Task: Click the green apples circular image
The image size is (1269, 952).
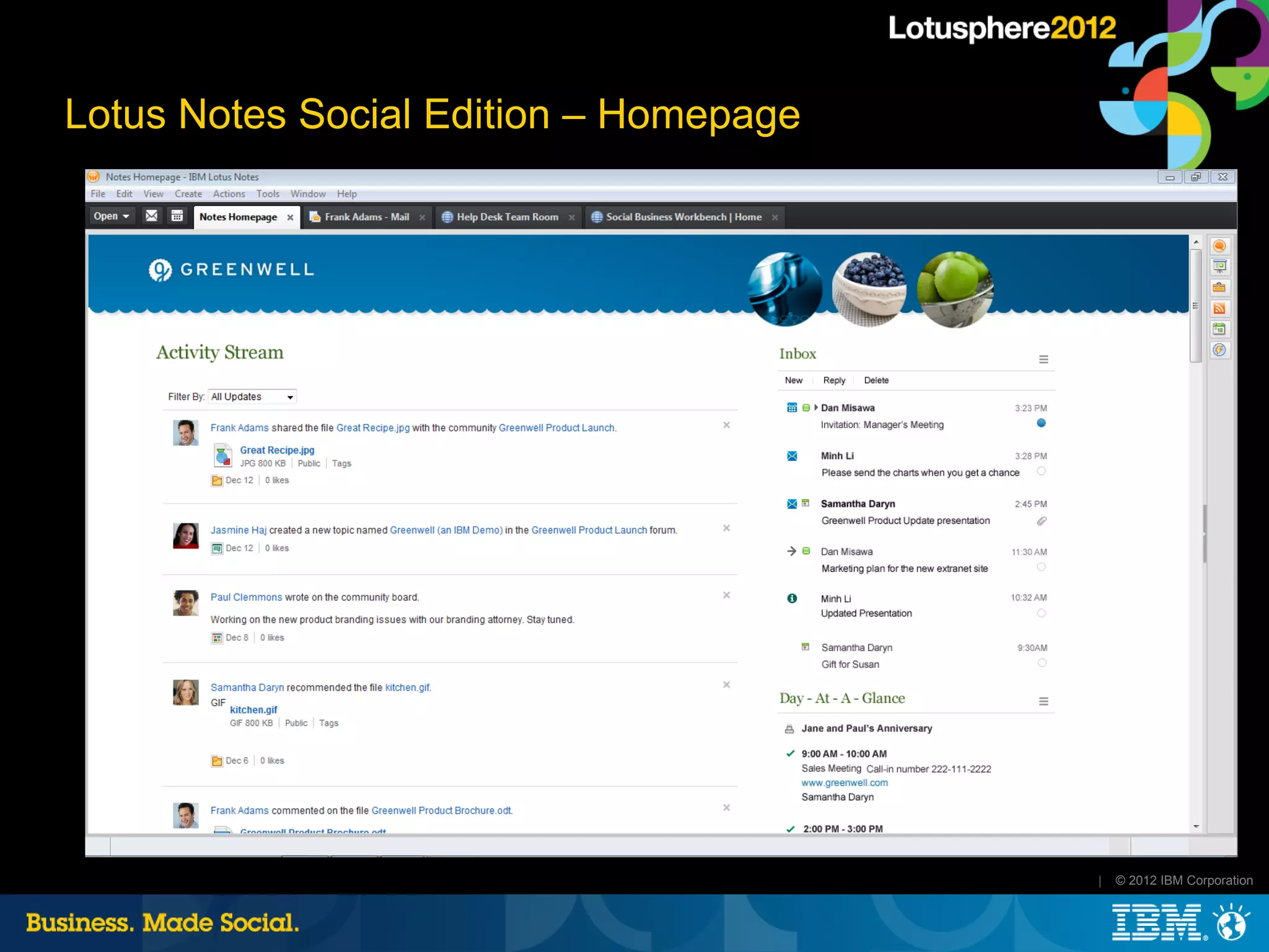Action: coord(955,289)
